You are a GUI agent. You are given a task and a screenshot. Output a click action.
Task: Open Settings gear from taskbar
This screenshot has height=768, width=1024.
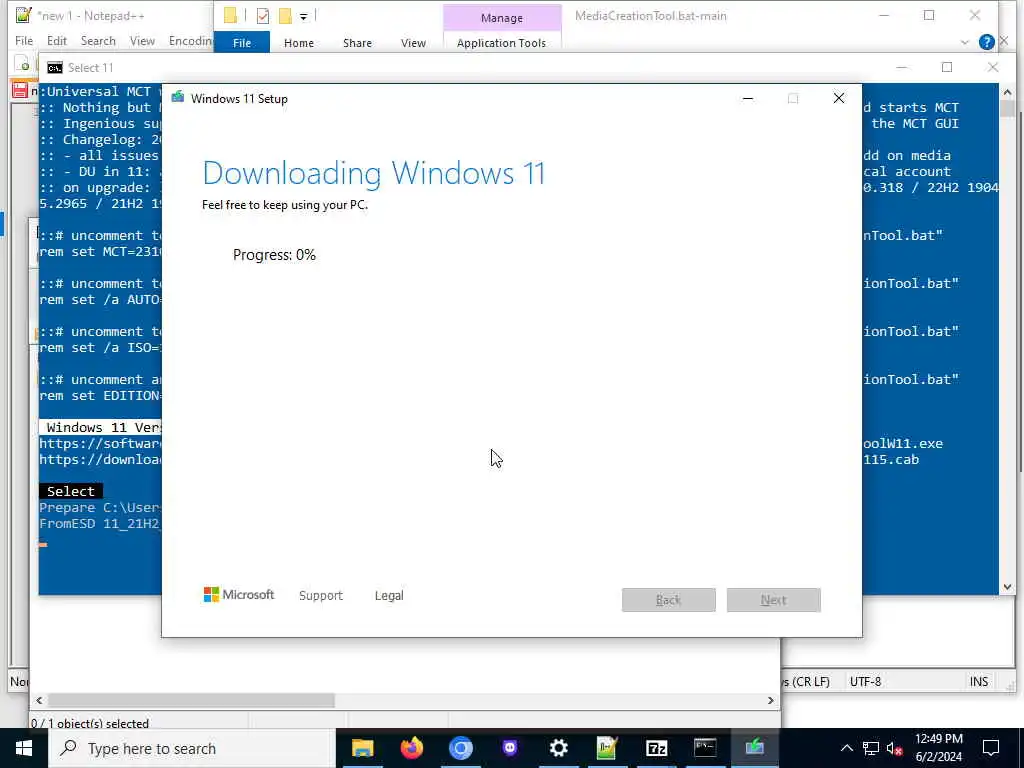[558, 748]
